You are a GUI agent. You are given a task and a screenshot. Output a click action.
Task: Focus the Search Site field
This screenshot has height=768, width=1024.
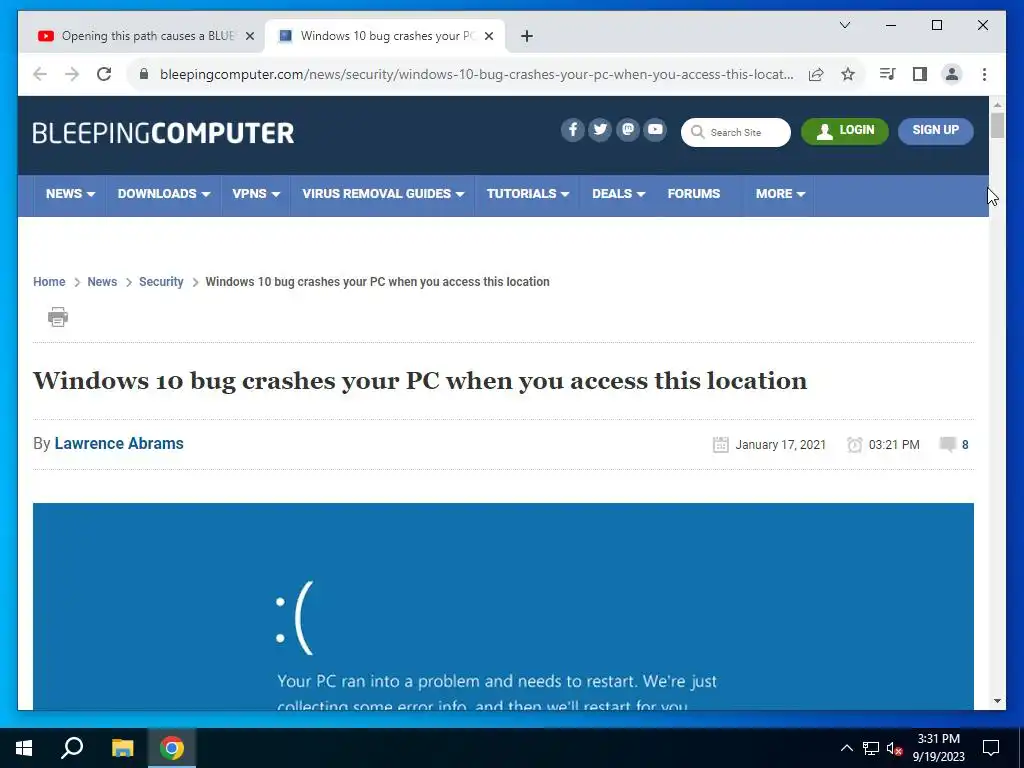click(x=735, y=133)
